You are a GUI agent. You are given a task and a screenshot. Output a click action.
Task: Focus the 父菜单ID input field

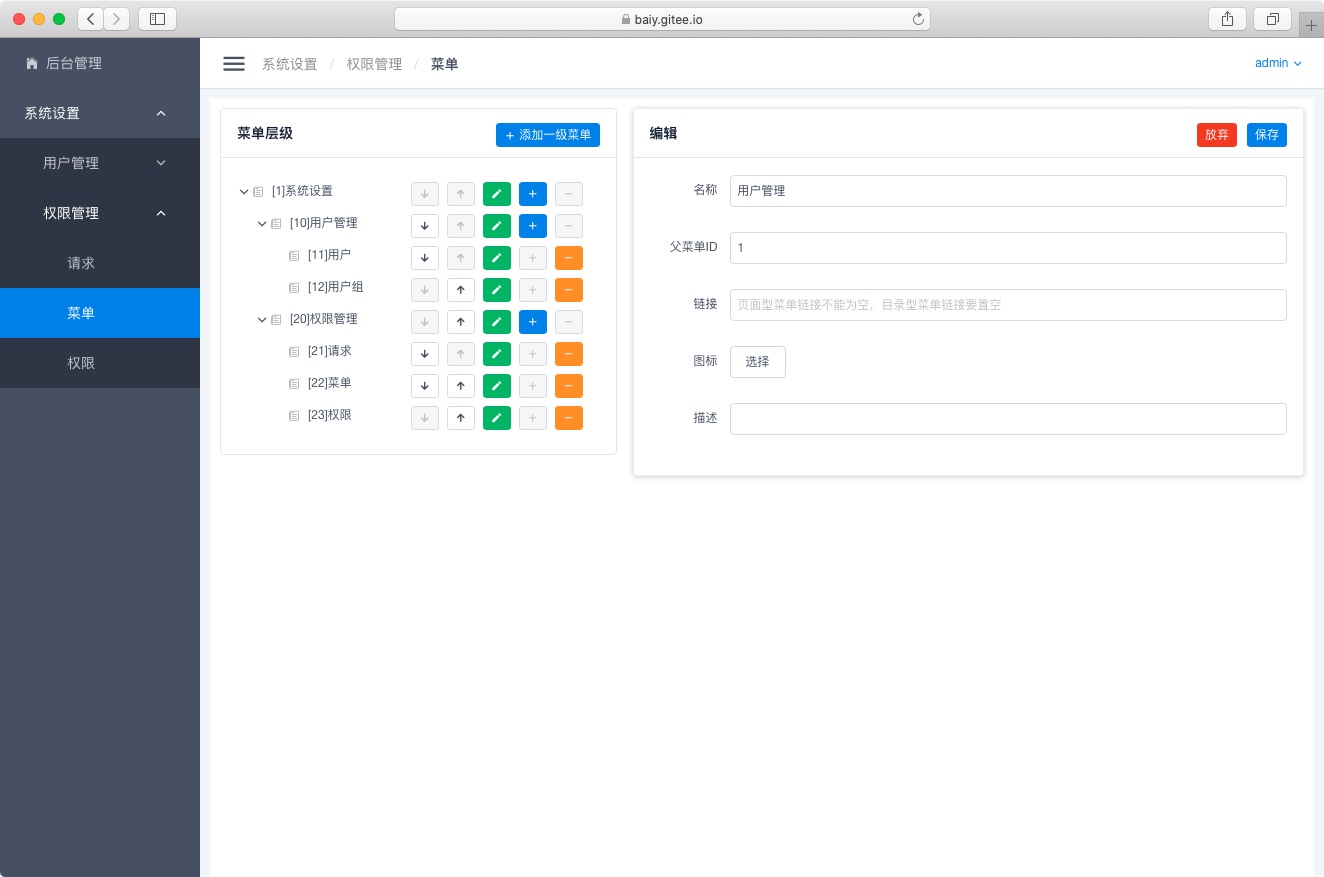coord(1008,248)
